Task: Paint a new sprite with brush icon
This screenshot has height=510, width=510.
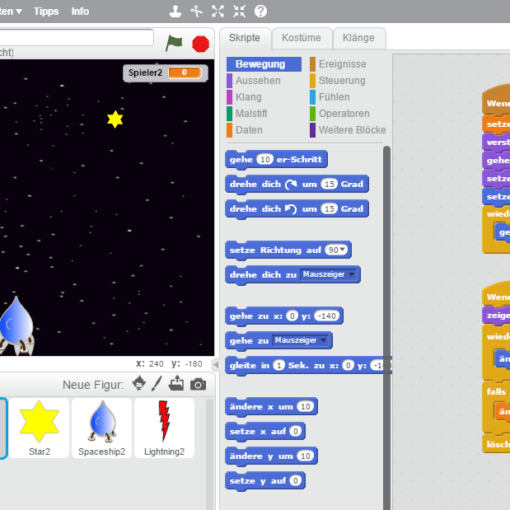Action: 157,384
